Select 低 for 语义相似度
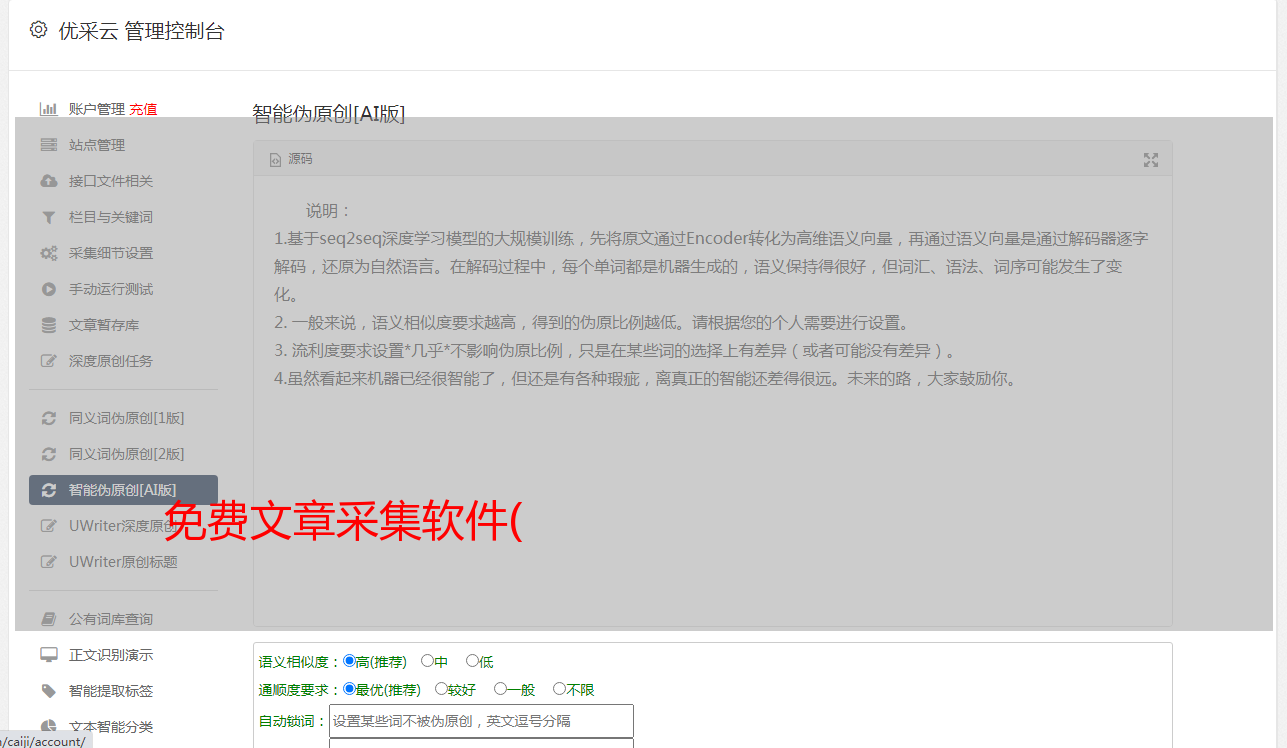1287x748 pixels. click(x=473, y=661)
